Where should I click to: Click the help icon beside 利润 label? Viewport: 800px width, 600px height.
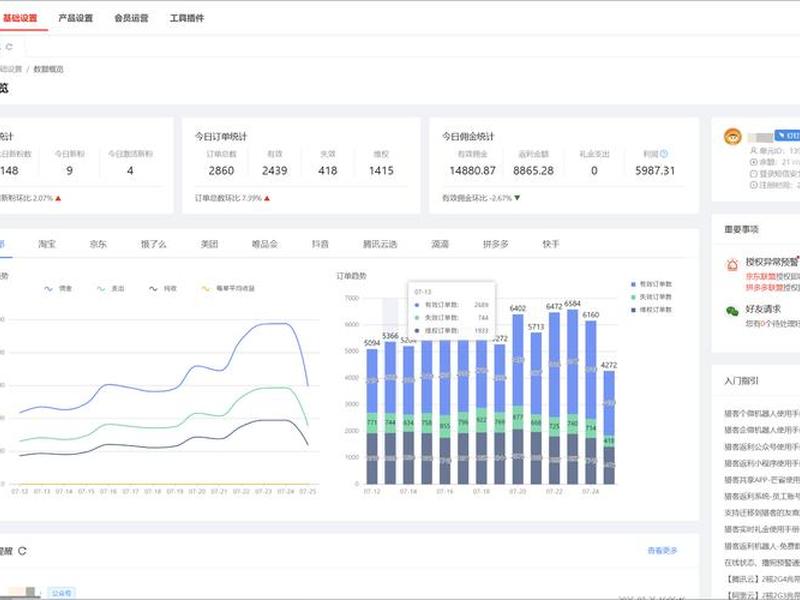point(664,154)
